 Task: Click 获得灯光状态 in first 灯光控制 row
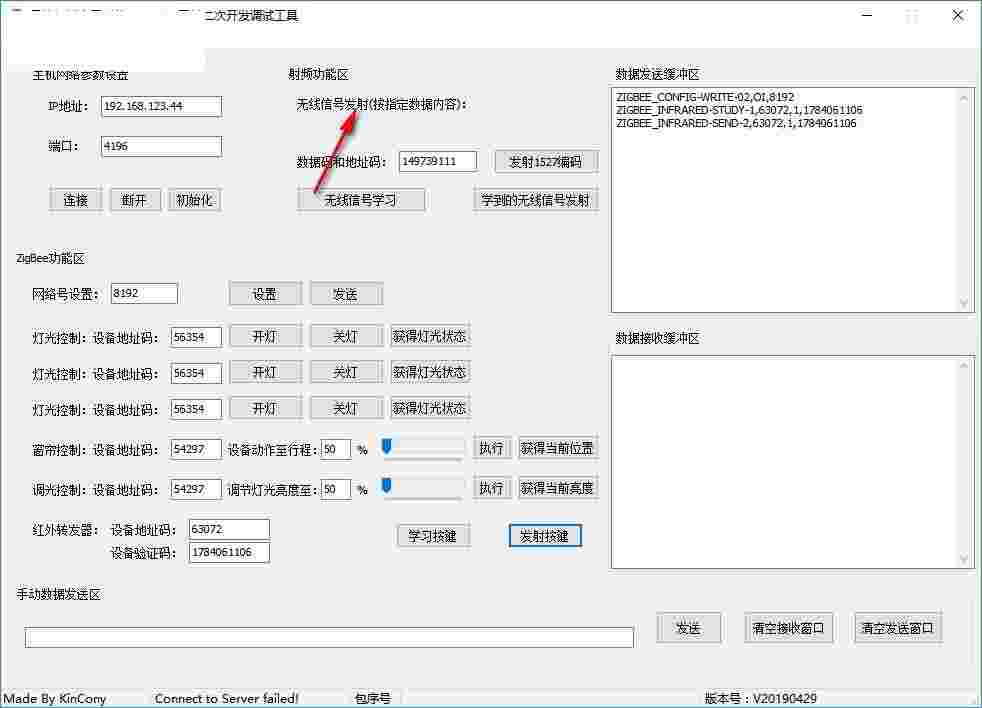[x=430, y=336]
